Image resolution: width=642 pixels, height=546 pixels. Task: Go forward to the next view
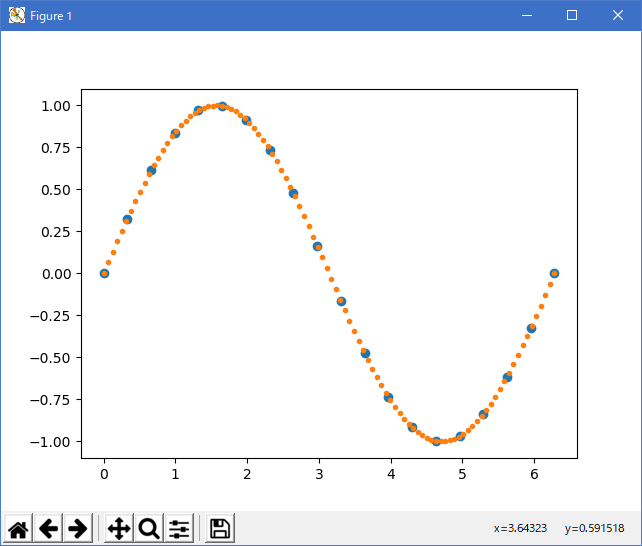[78, 529]
